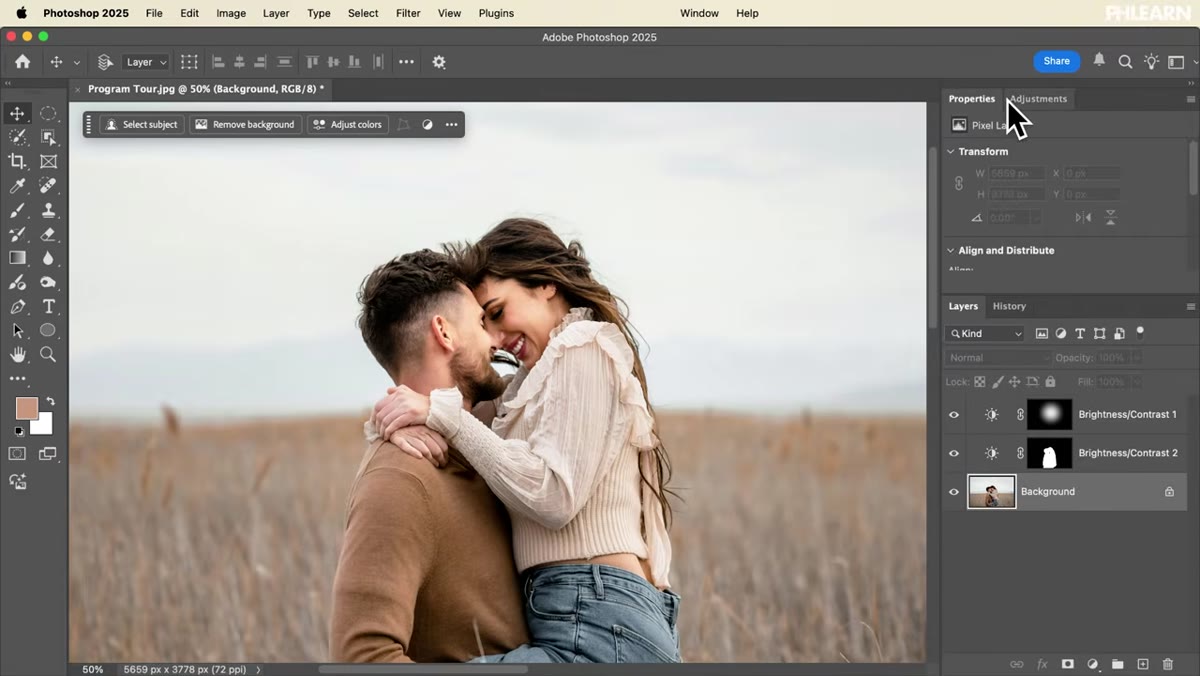Image resolution: width=1200 pixels, height=676 pixels.
Task: Select the Path Selection arrow tool
Action: pyautogui.click(x=17, y=330)
